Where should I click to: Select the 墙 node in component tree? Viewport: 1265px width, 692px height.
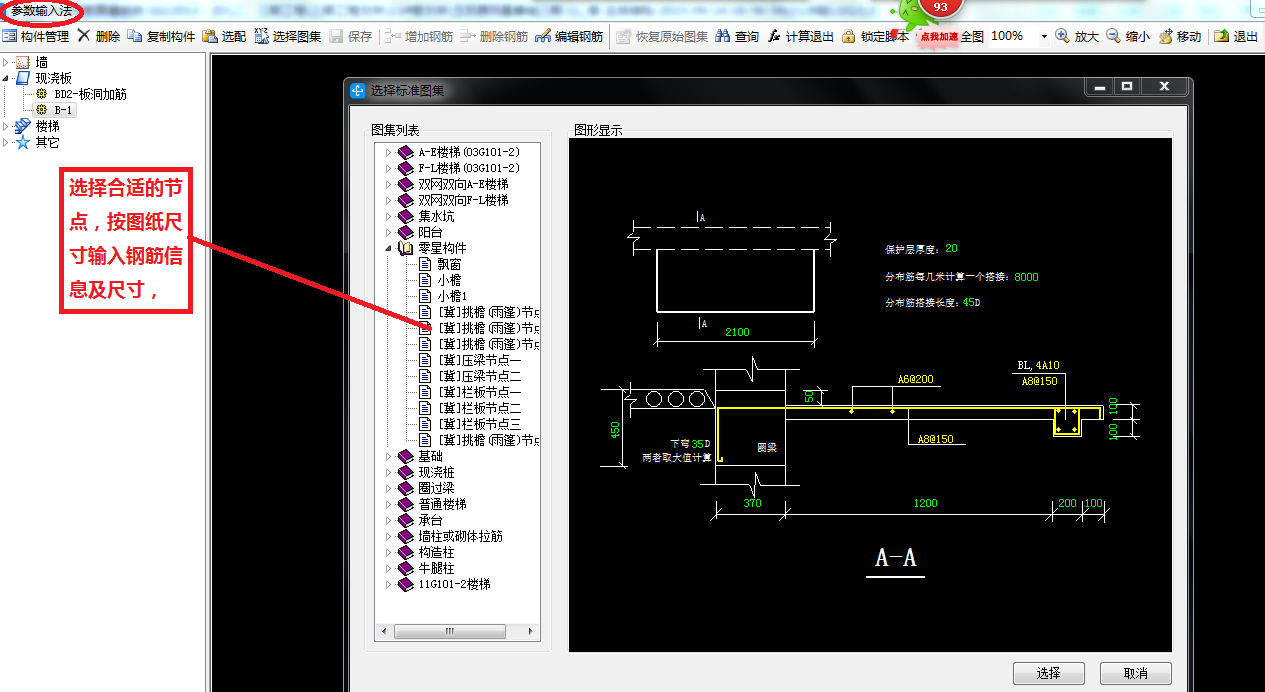(x=41, y=62)
